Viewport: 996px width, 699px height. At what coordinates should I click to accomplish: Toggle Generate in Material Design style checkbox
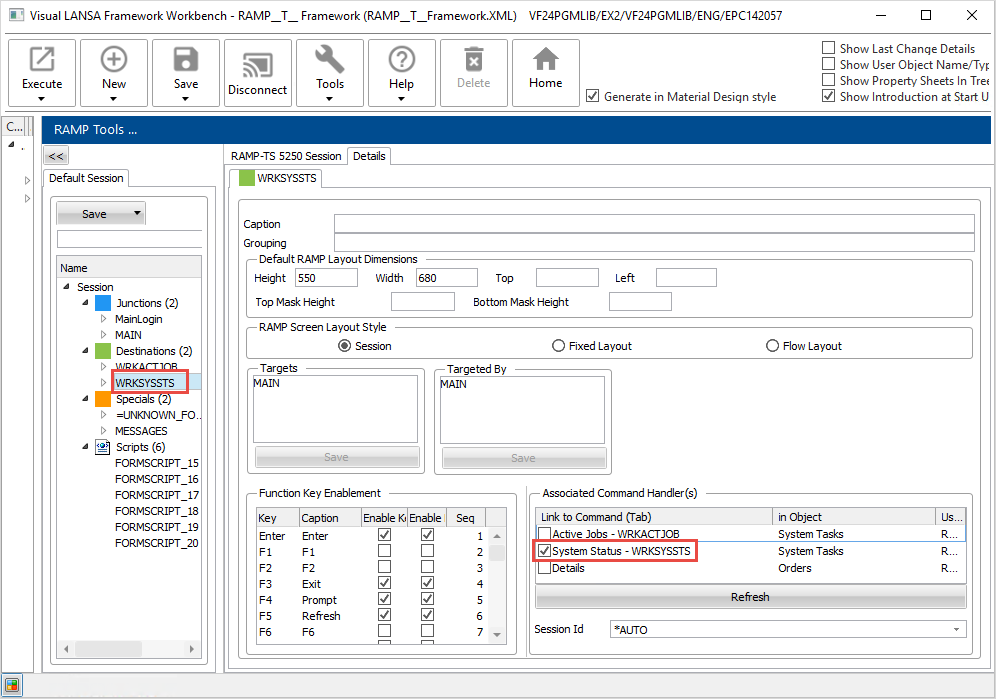[x=593, y=96]
